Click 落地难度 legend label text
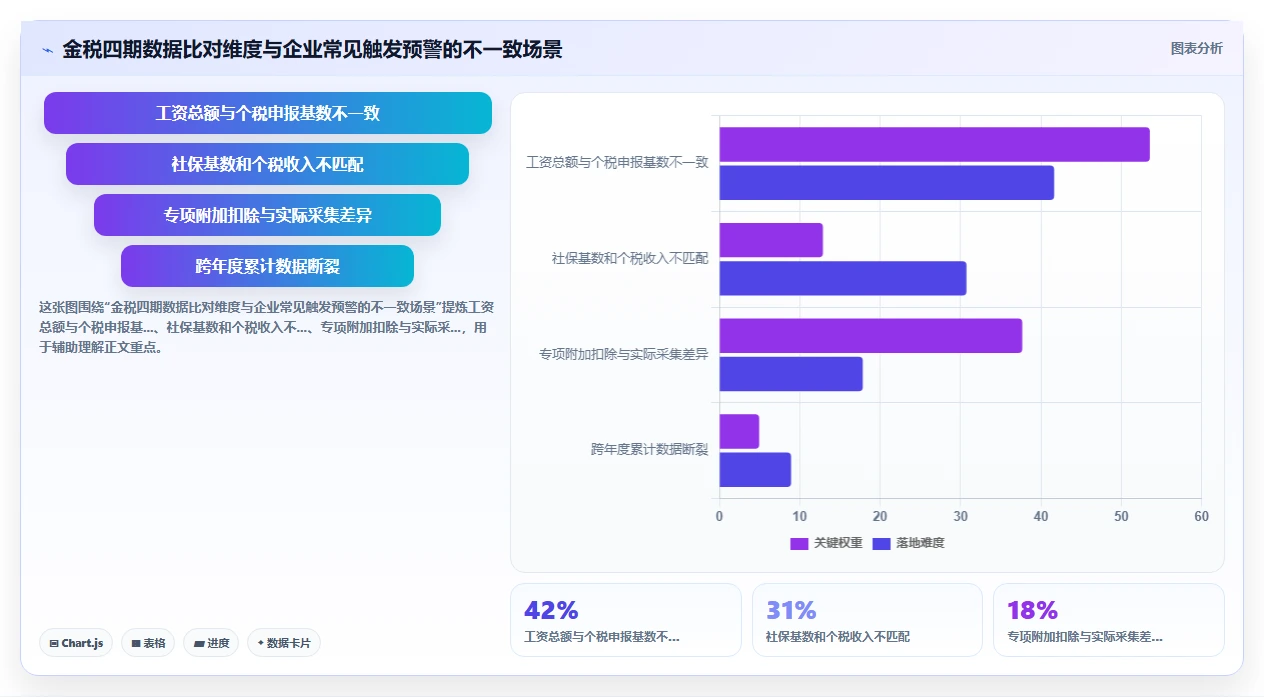The width and height of the screenshot is (1264, 697). [x=920, y=543]
